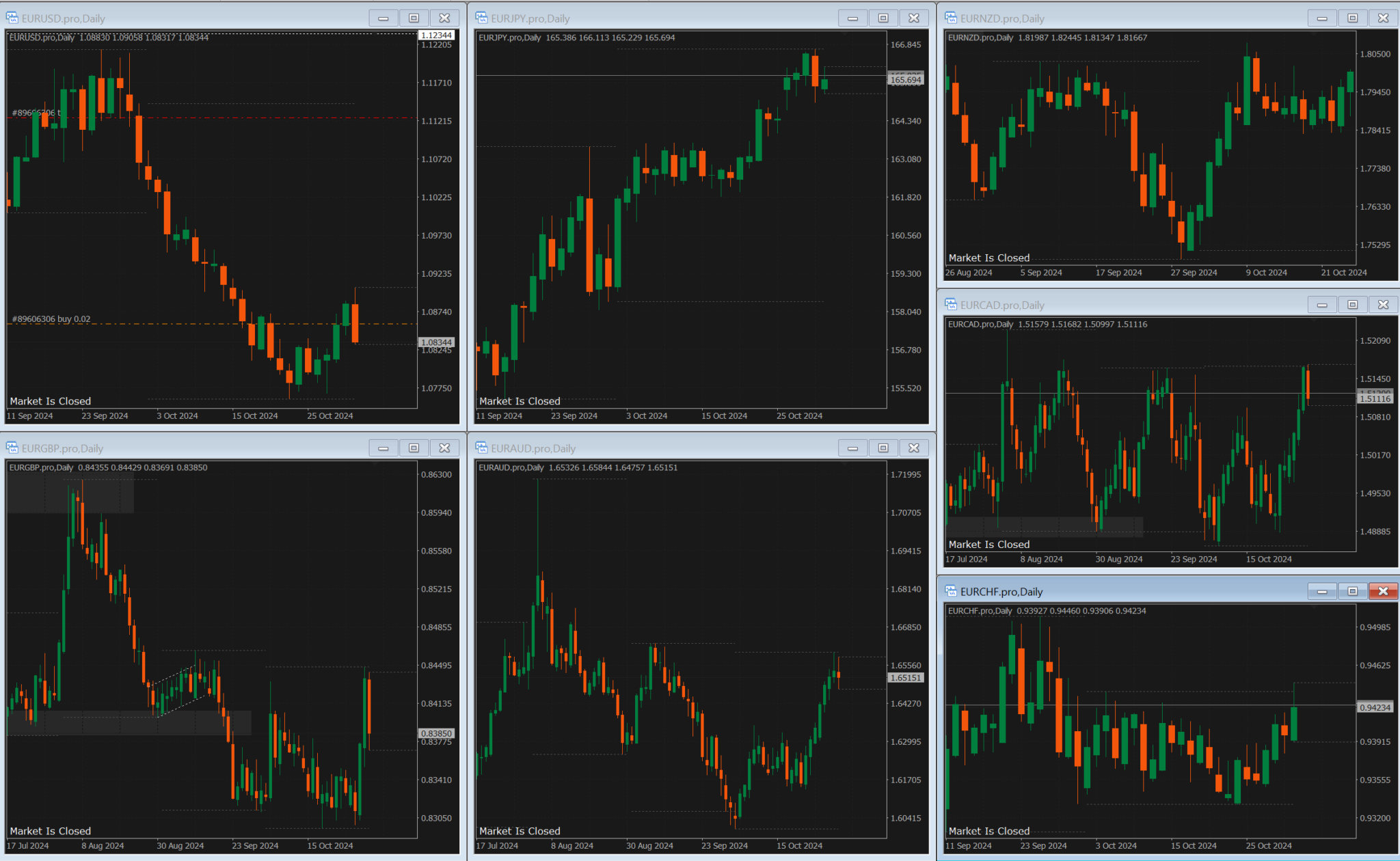Screen dimensions: 1400x861
Task: Click the EURCHF.pro chart window icon
Action: click(951, 592)
